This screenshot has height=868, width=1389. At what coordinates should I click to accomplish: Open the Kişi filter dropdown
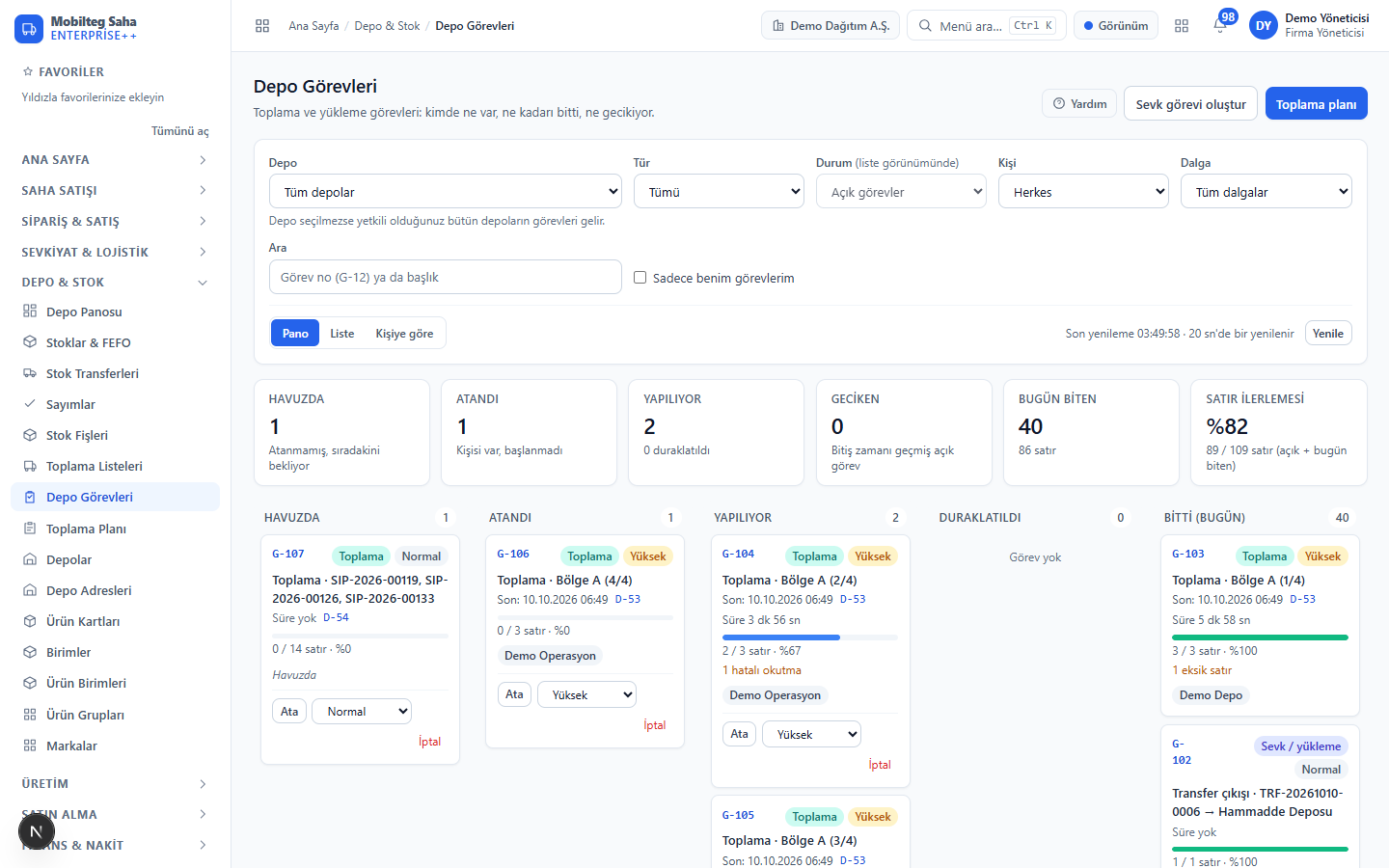pyautogui.click(x=1083, y=192)
